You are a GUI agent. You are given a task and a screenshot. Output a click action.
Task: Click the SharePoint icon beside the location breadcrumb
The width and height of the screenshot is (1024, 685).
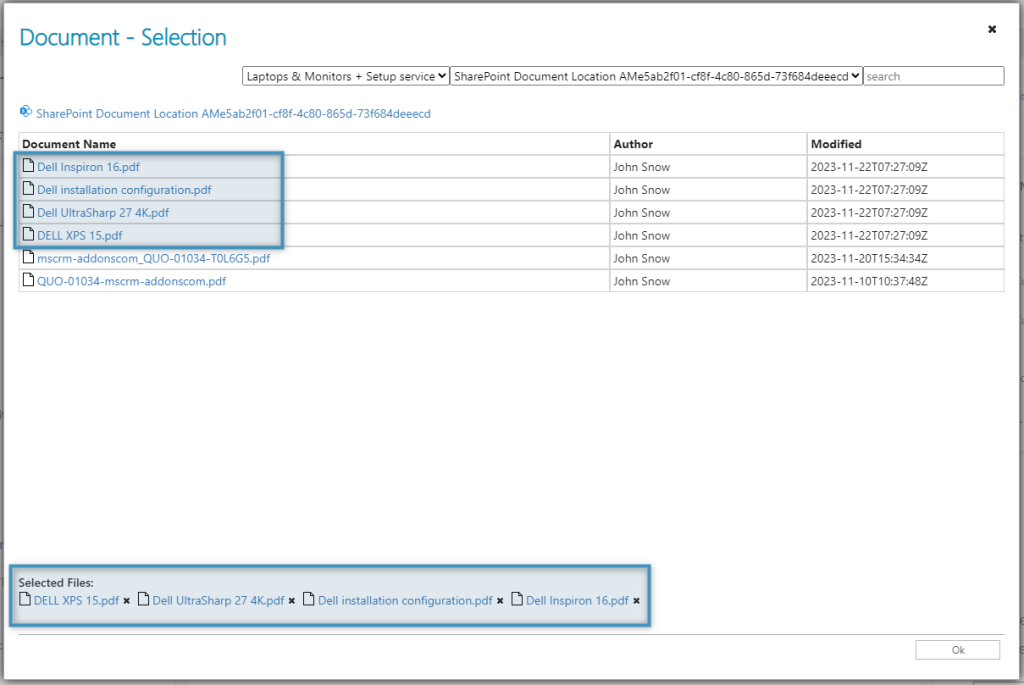[25, 112]
